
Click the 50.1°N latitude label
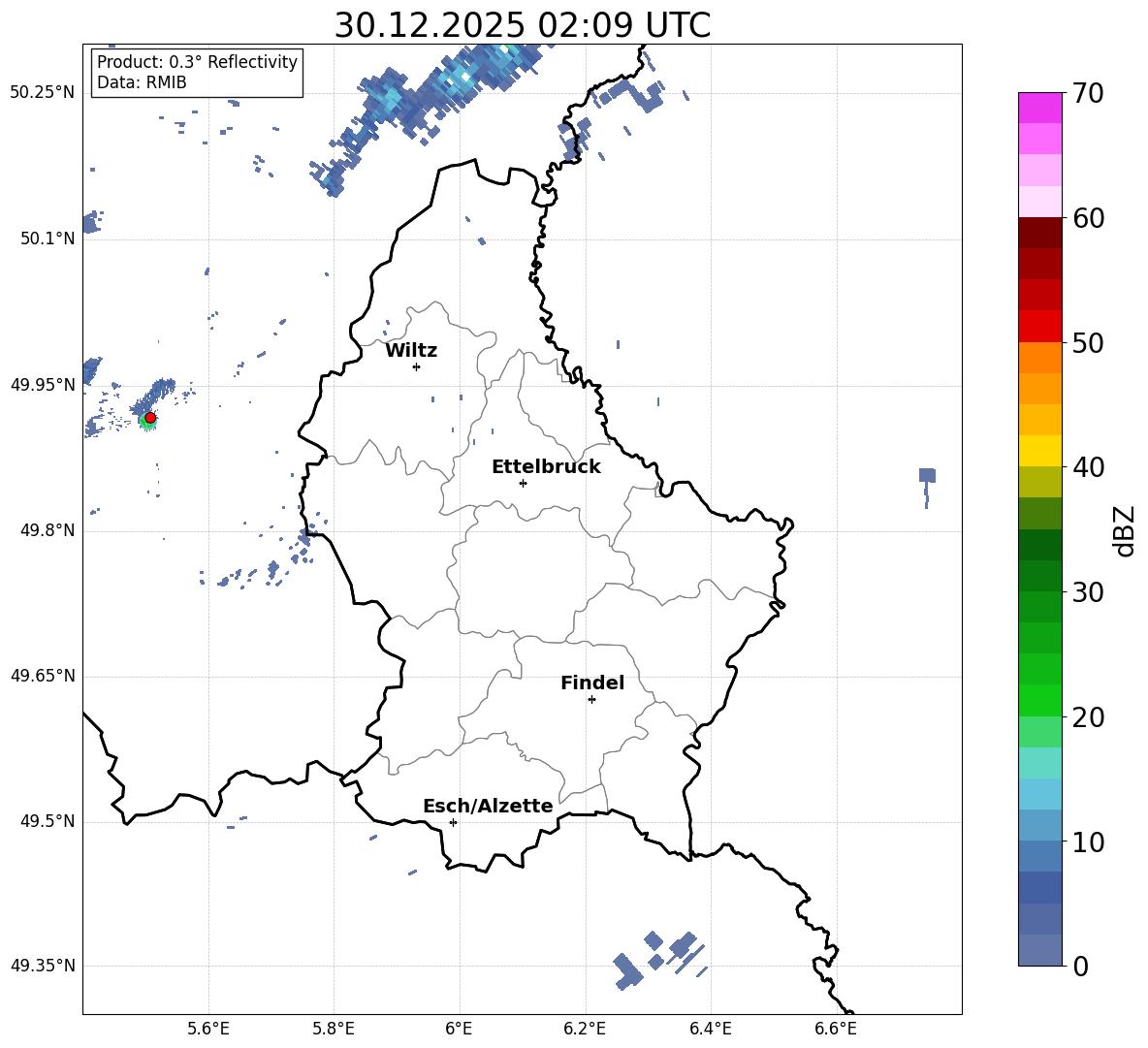[x=47, y=239]
